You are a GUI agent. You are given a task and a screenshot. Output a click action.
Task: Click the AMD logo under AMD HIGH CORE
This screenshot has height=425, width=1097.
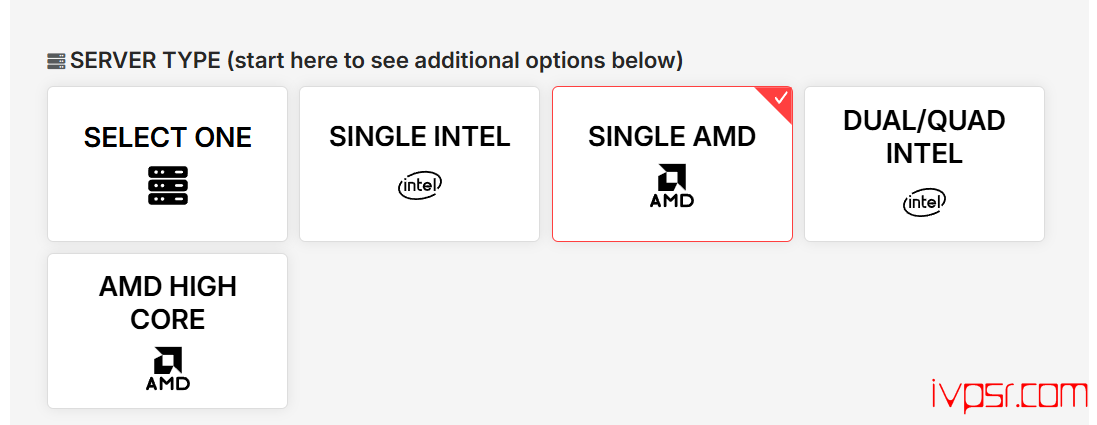167,368
